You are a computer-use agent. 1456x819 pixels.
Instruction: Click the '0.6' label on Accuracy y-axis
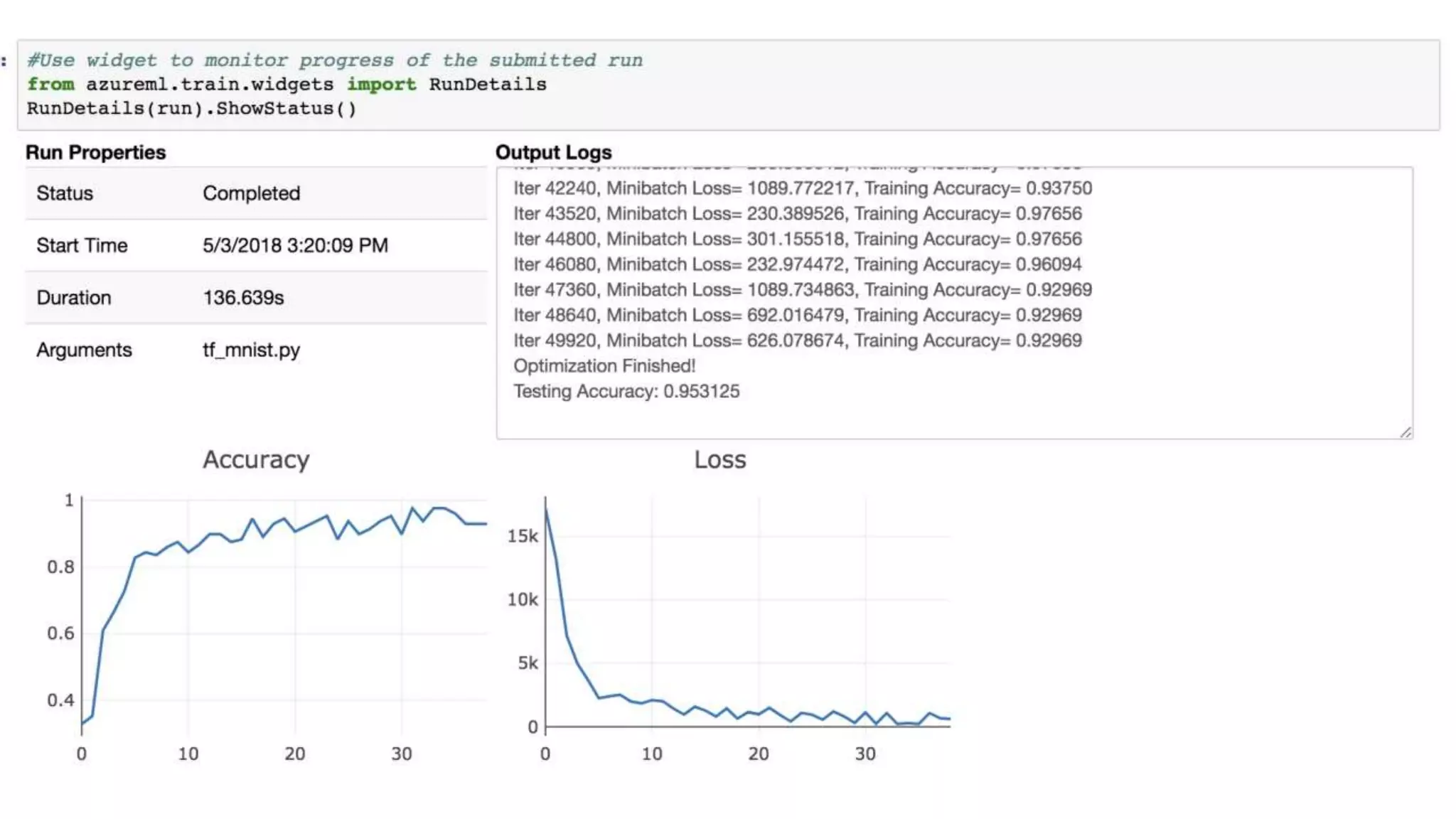(x=60, y=633)
